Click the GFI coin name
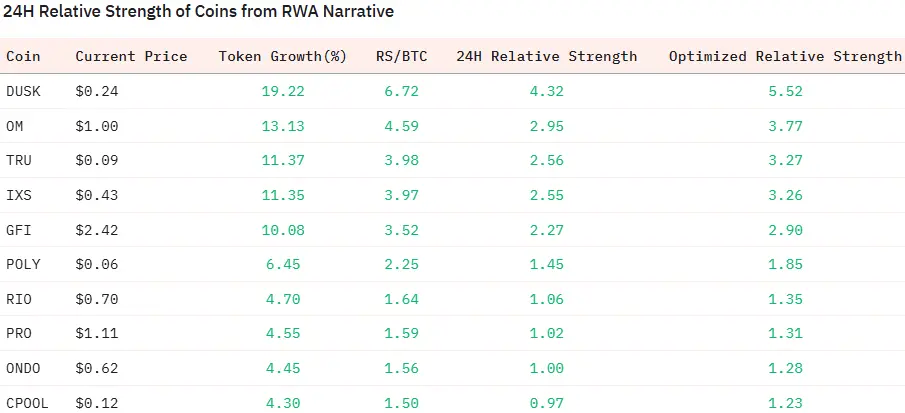Screen dimensions: 905x413 pyautogui.click(x=19, y=230)
